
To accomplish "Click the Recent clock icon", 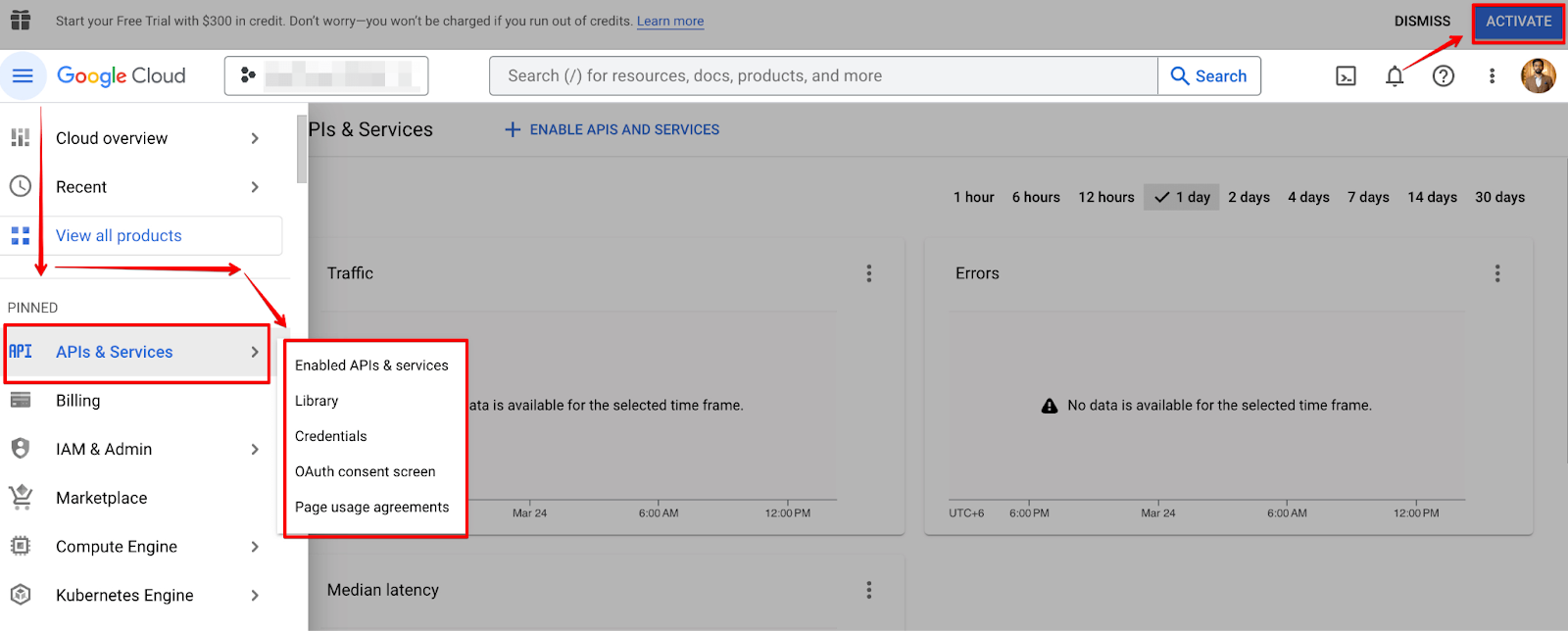I will 21,186.
